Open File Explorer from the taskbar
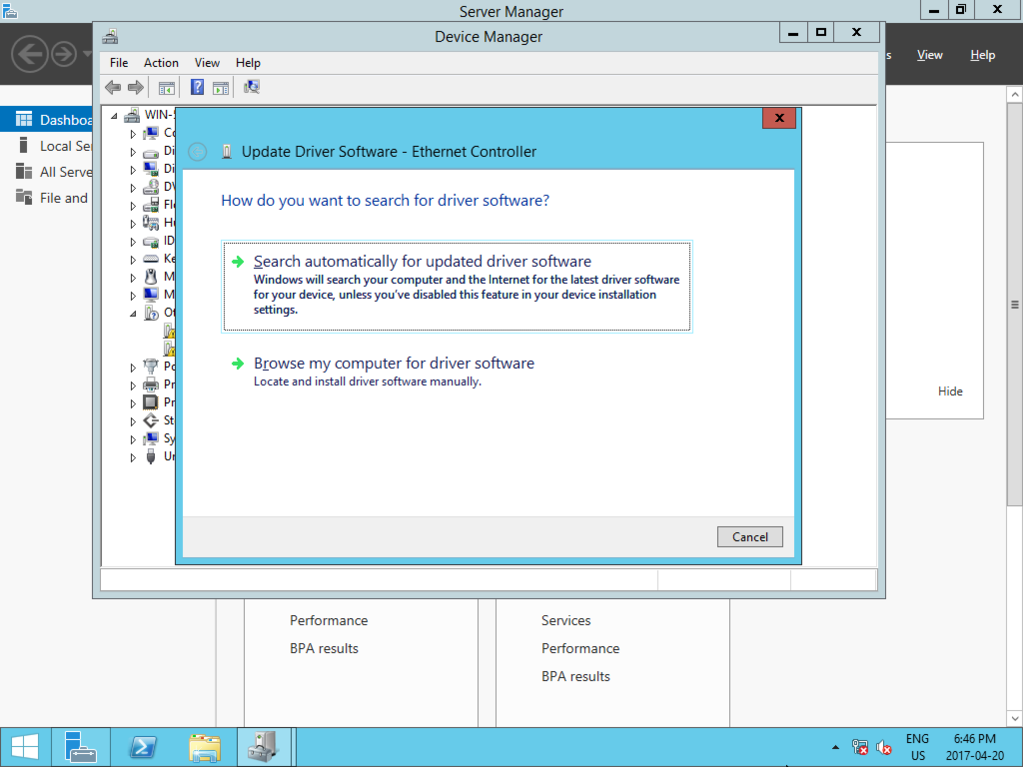Screen dimensions: 1023x767 point(205,747)
